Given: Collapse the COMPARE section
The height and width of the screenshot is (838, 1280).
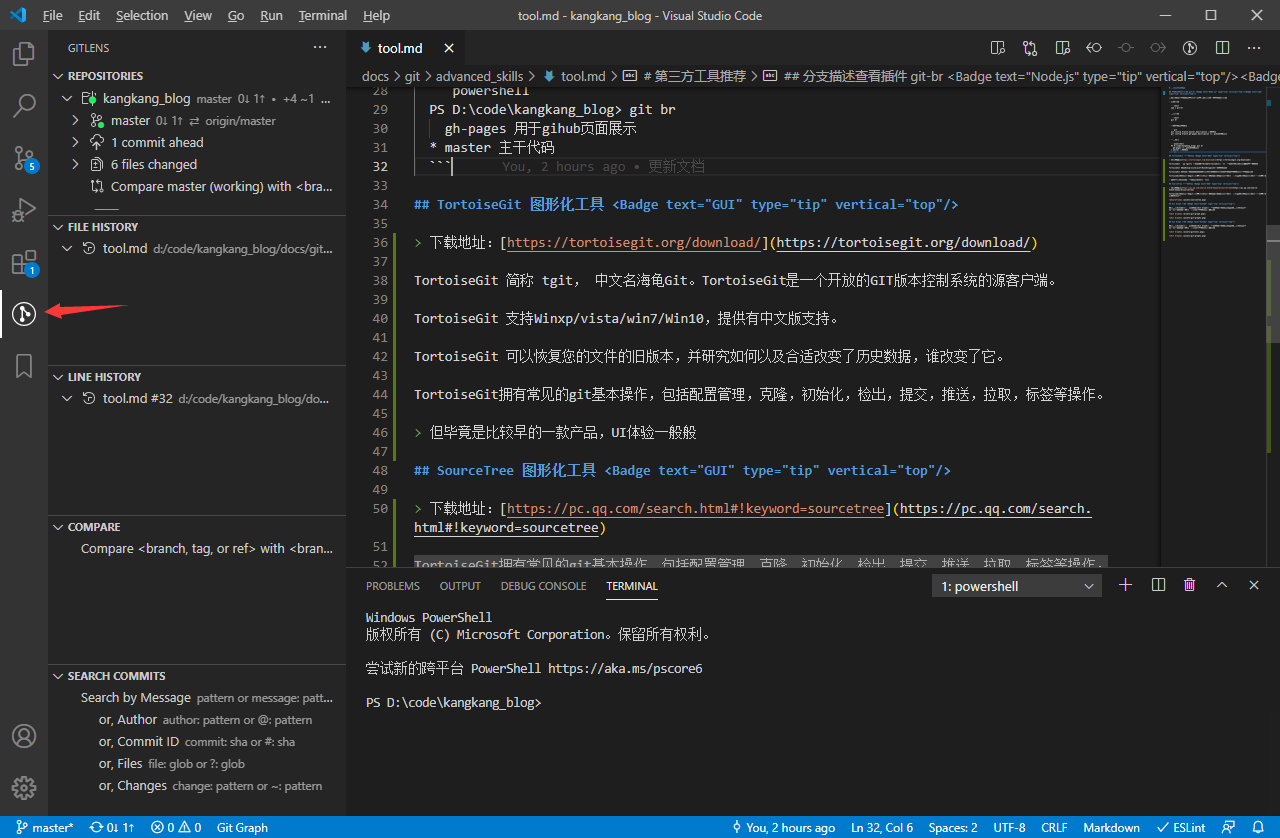Looking at the screenshot, I should coord(58,527).
